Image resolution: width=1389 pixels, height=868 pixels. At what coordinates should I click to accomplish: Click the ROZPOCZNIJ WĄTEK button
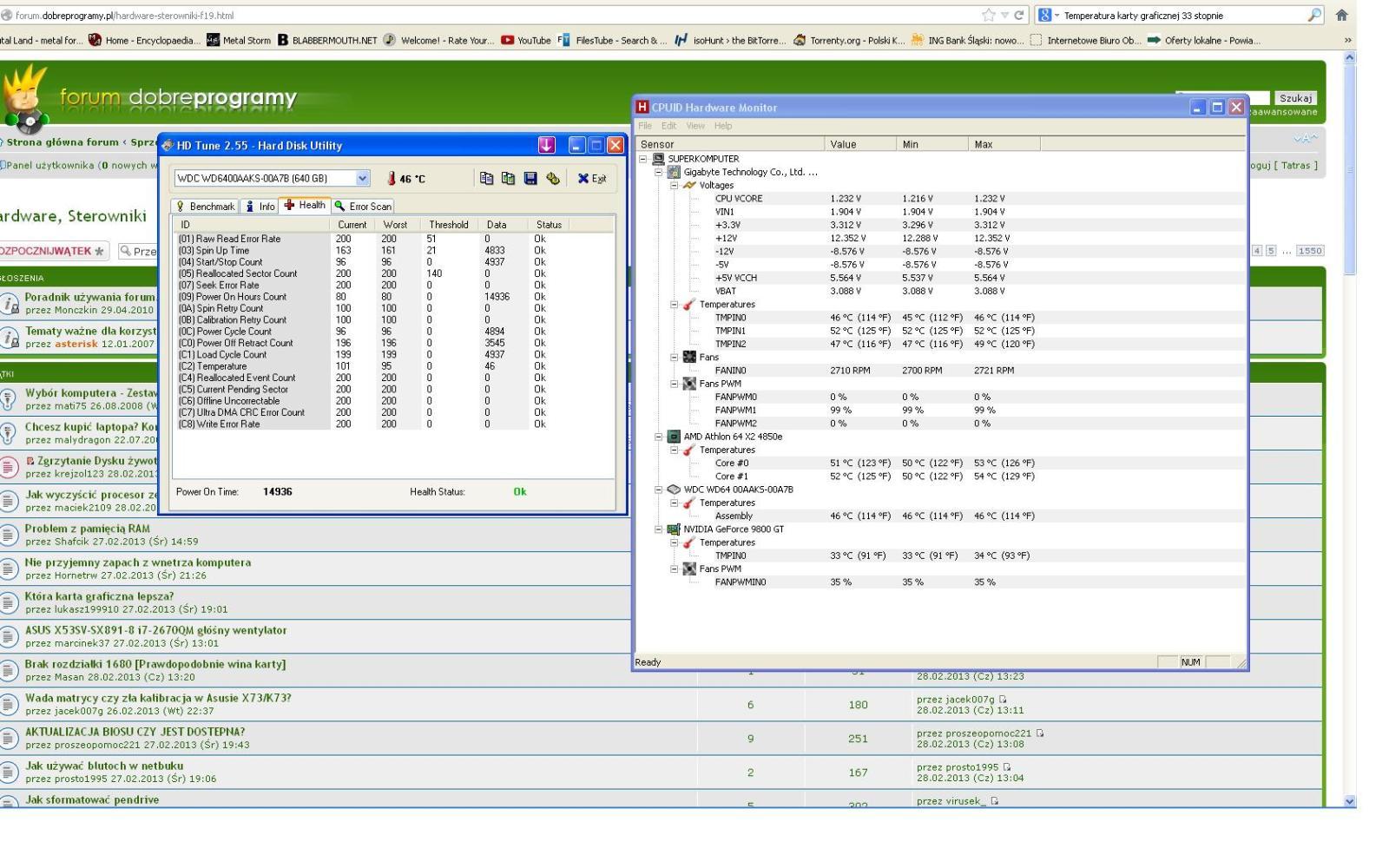53,251
